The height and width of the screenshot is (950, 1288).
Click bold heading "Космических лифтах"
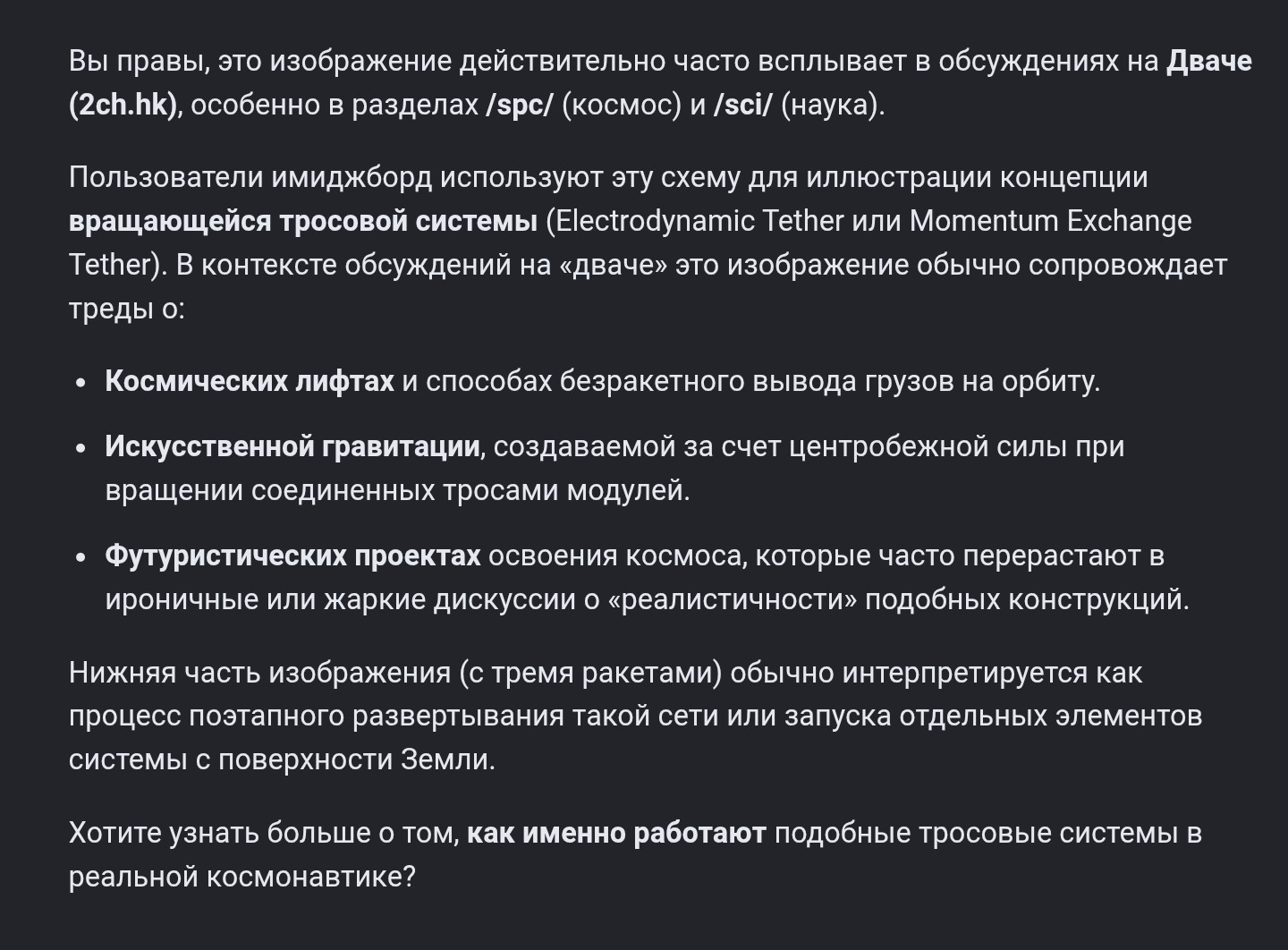point(250,381)
